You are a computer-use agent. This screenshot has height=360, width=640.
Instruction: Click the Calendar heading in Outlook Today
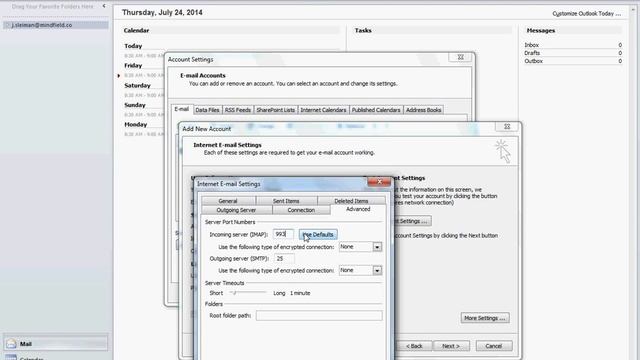[x=136, y=31]
